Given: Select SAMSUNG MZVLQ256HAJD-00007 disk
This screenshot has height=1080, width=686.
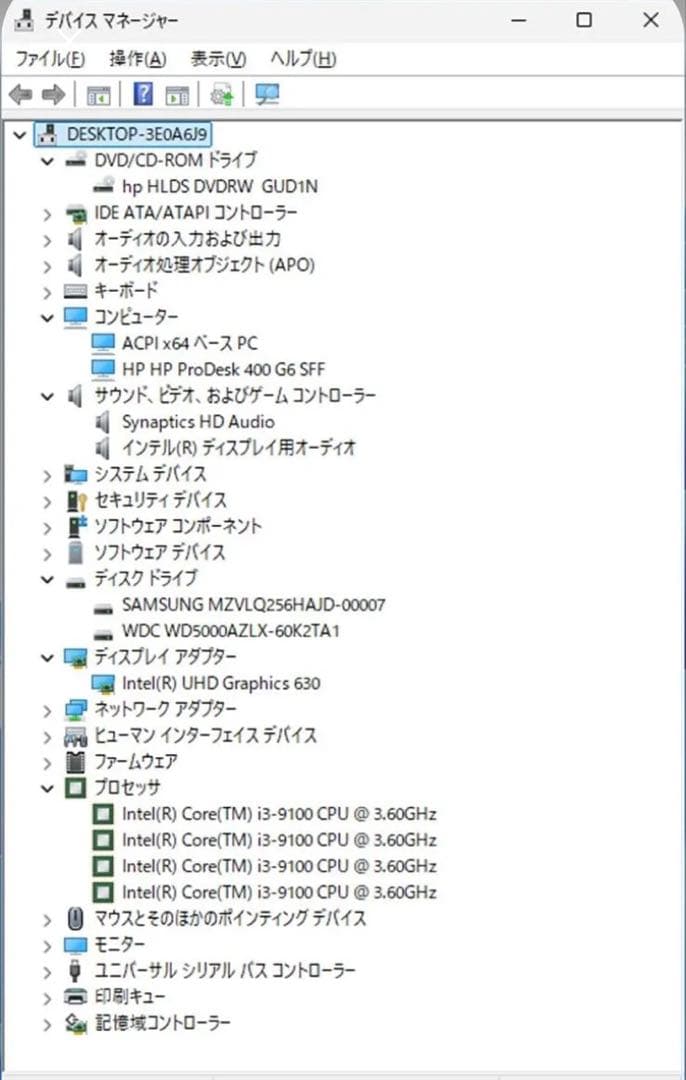Looking at the screenshot, I should (x=253, y=605).
